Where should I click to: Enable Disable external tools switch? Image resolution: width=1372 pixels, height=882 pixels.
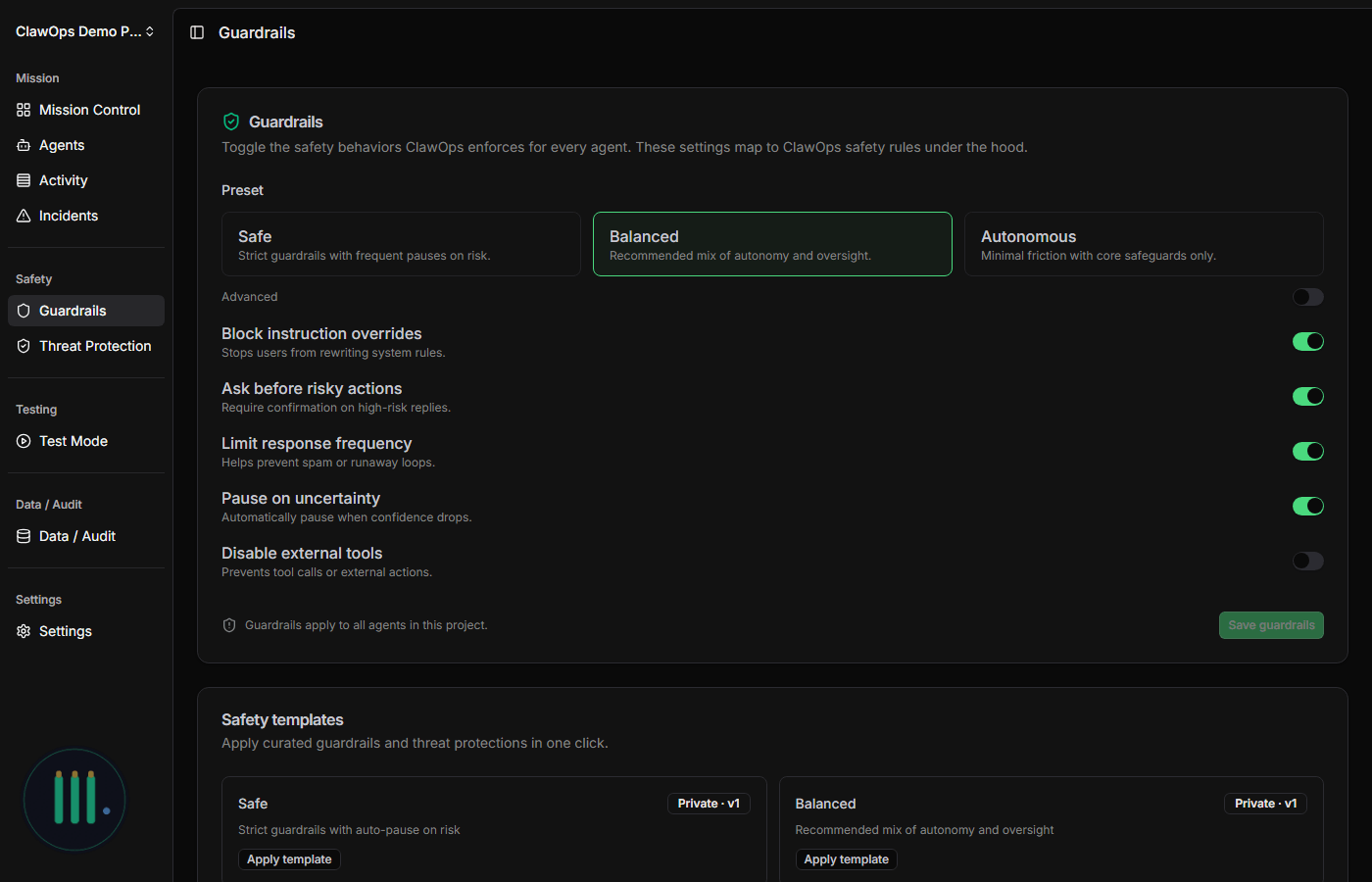1307,561
